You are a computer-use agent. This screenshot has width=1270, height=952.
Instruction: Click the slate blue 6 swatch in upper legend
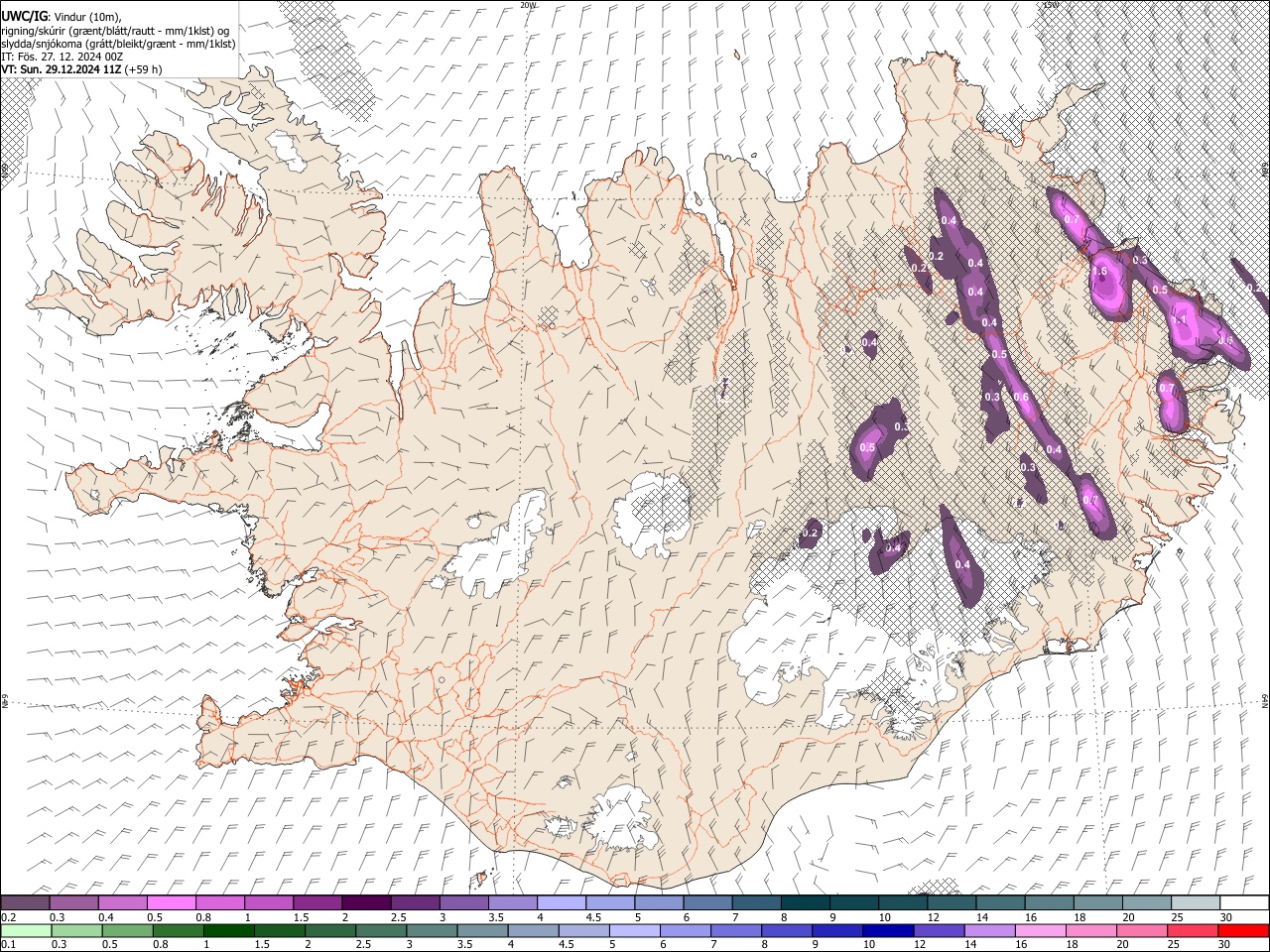click(708, 902)
